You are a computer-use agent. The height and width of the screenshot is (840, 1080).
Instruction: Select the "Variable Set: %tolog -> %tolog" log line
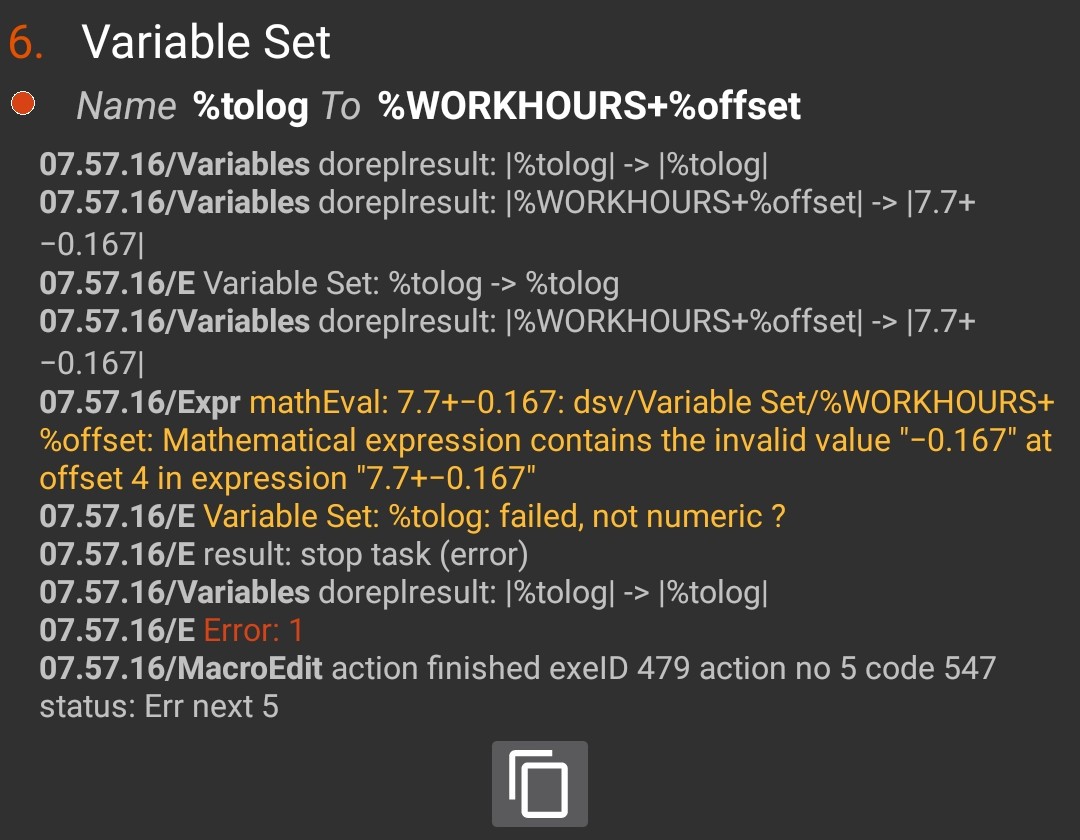[410, 284]
